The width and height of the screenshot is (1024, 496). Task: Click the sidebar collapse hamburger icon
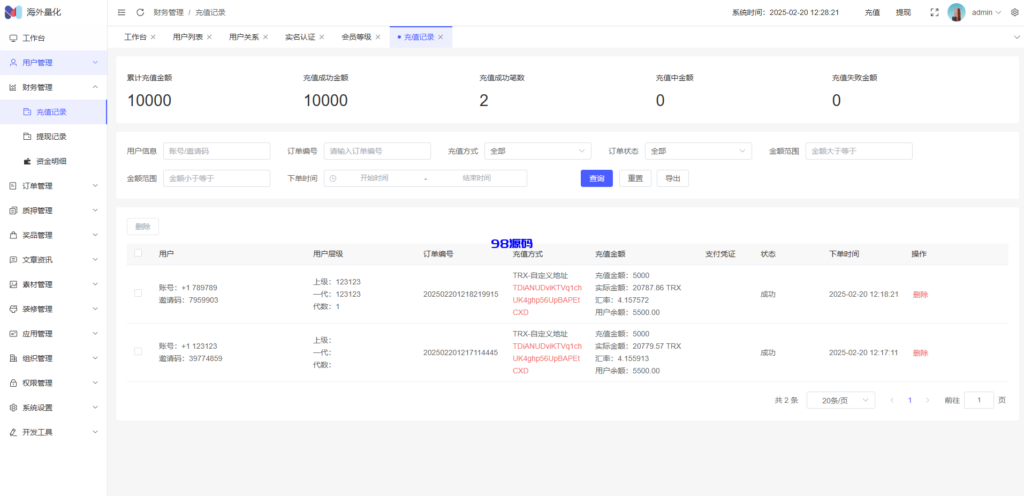pyautogui.click(x=121, y=12)
